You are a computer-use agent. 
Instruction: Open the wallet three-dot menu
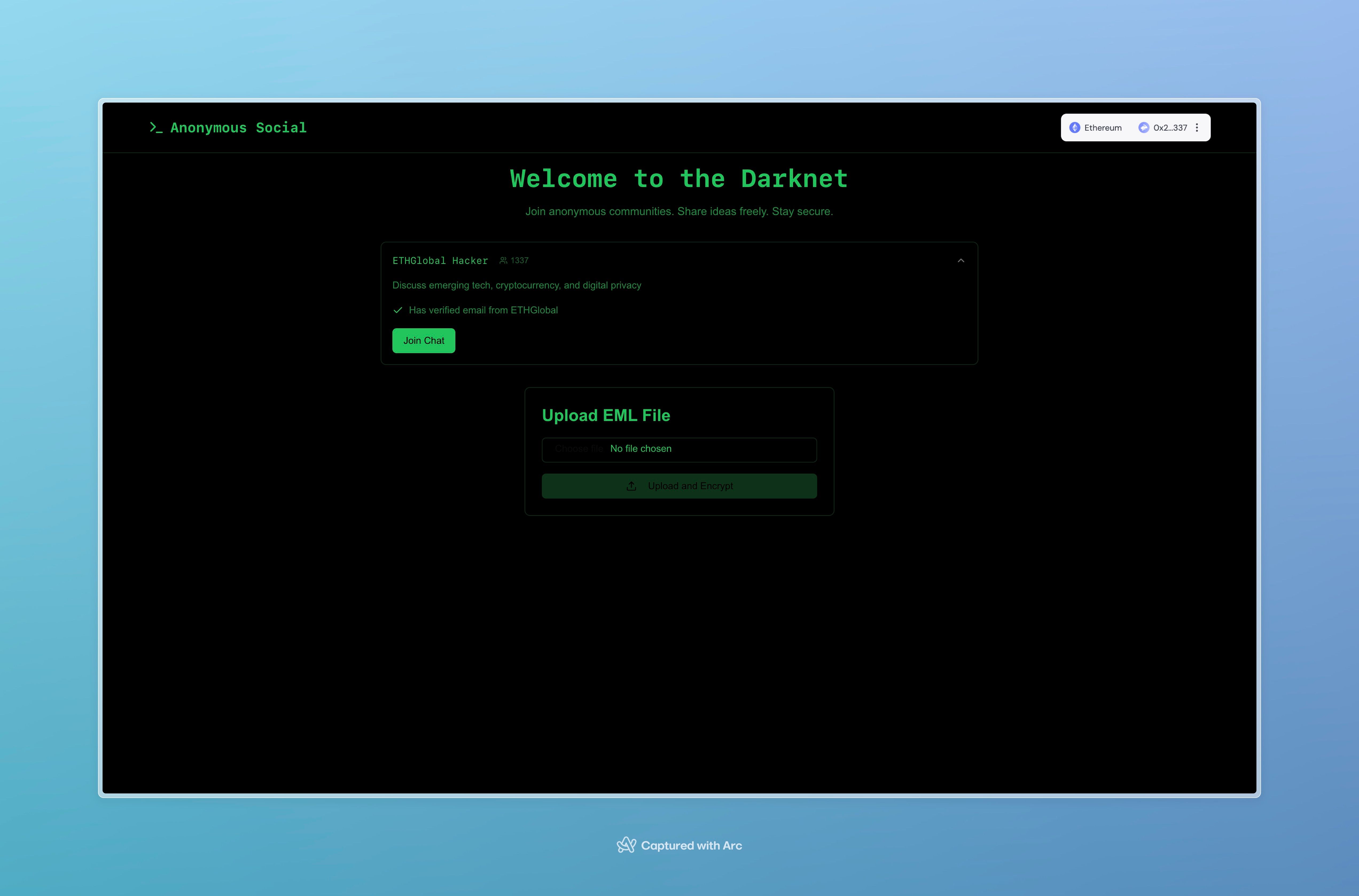click(1197, 127)
